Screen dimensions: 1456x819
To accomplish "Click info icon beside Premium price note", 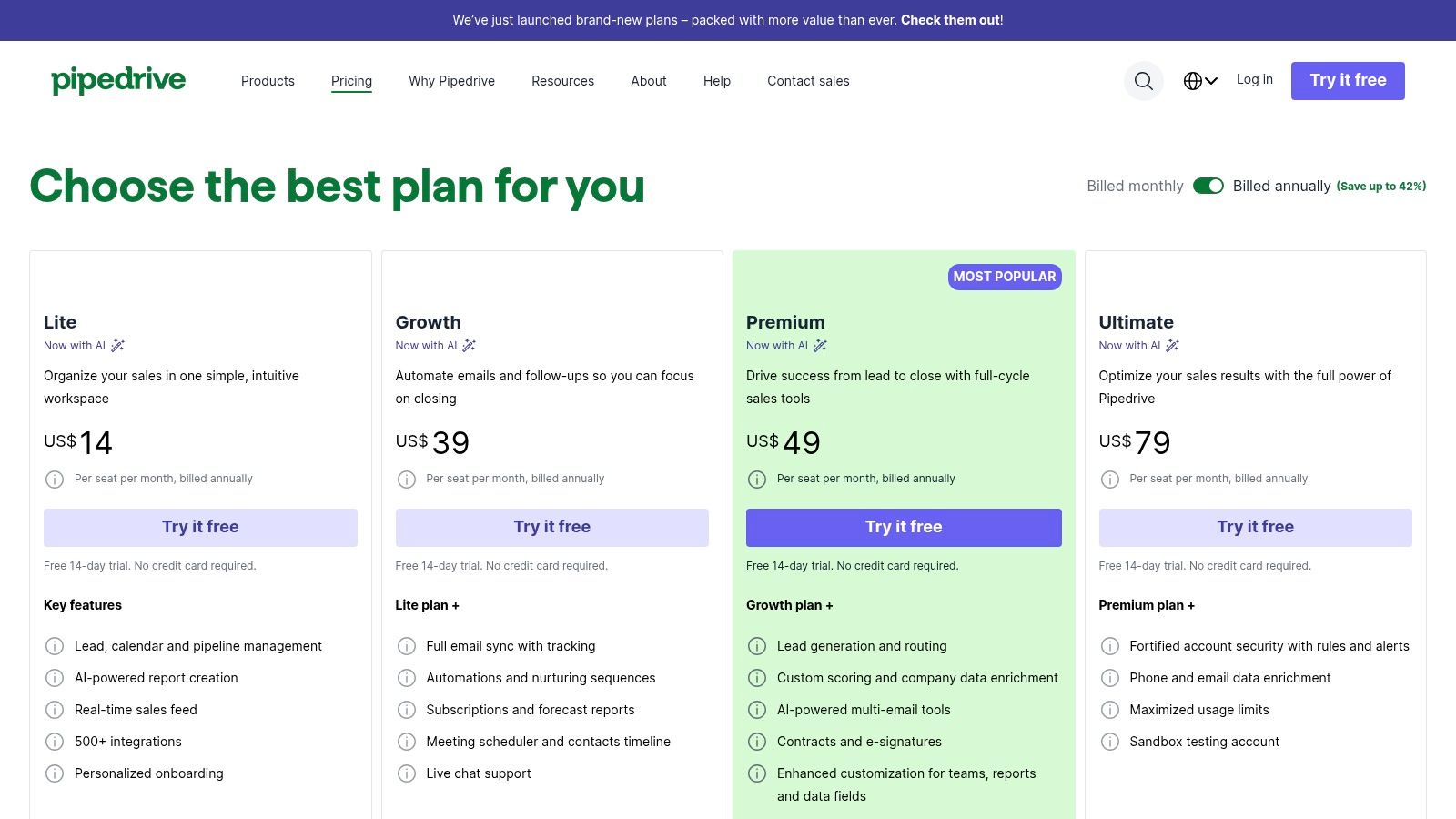I will point(757,479).
